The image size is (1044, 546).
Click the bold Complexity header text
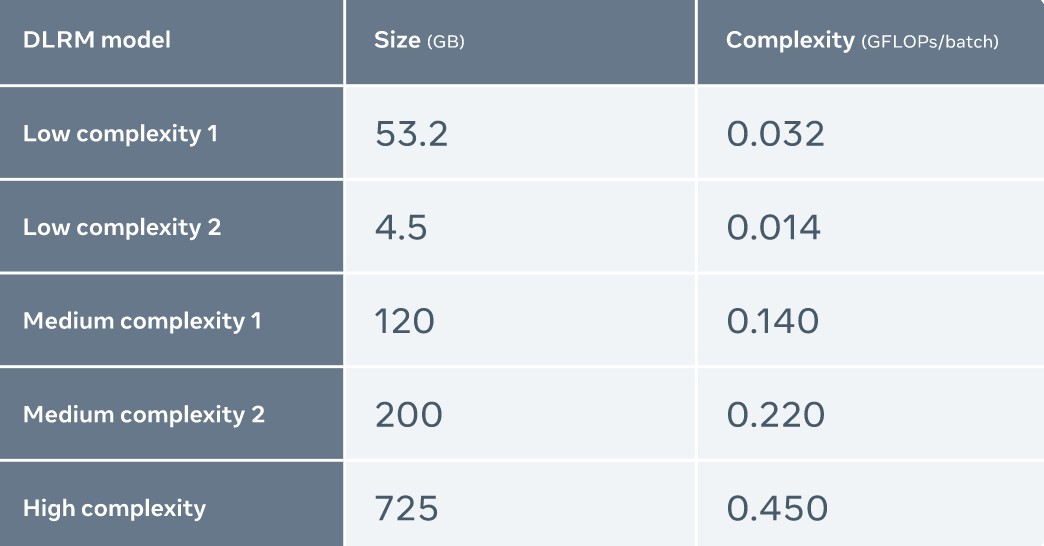click(x=790, y=41)
